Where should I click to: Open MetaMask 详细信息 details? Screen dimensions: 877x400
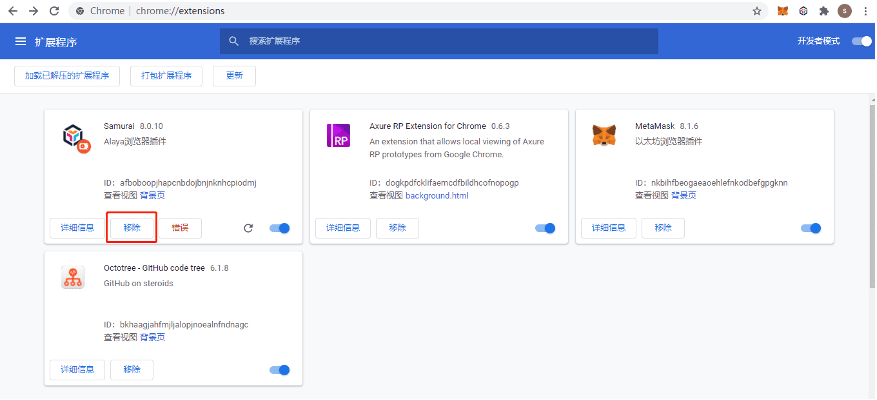coord(609,228)
